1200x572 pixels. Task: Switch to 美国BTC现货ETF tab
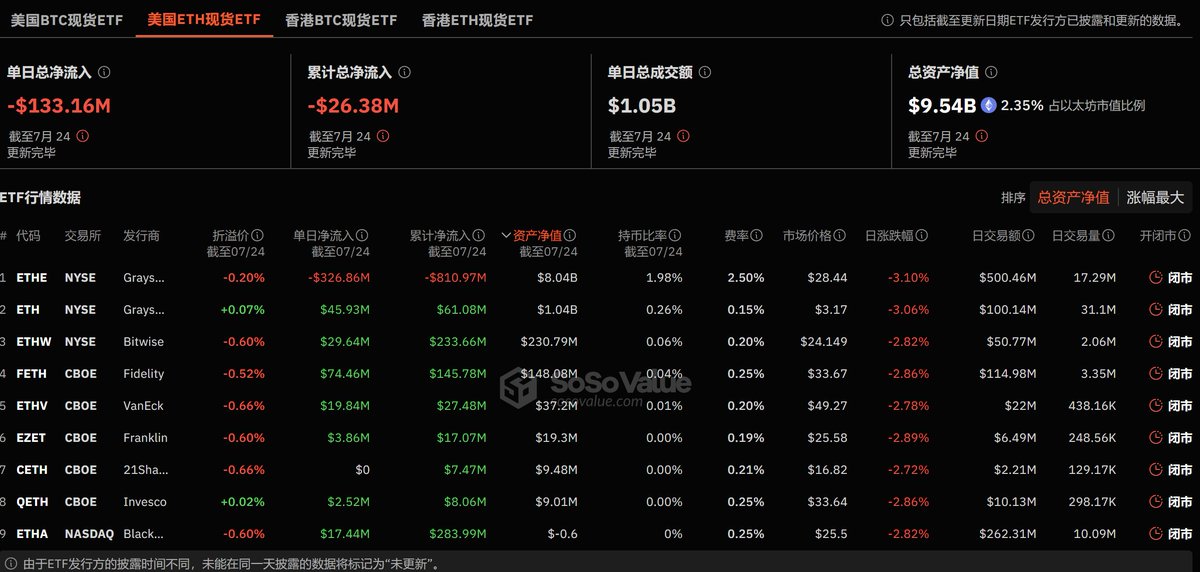pos(66,20)
